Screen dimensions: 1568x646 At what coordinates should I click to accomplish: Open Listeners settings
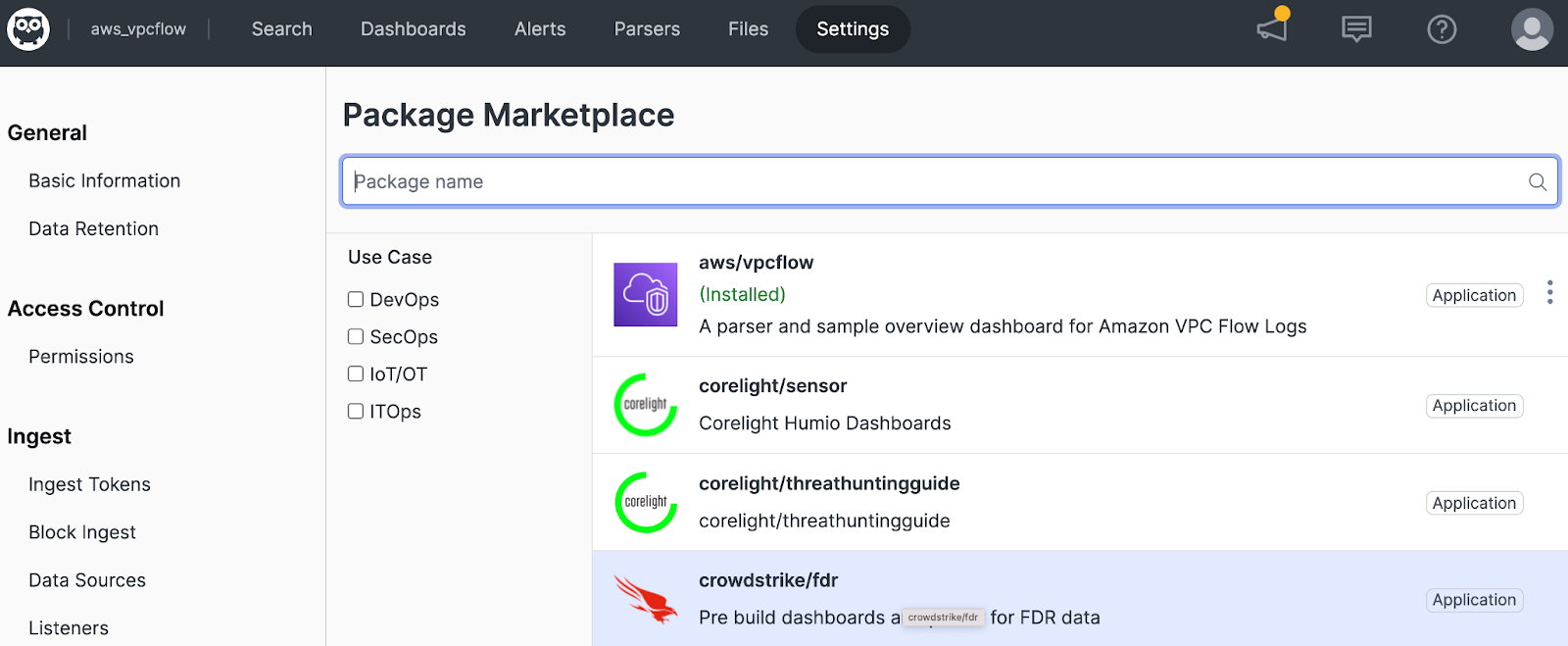click(x=69, y=628)
